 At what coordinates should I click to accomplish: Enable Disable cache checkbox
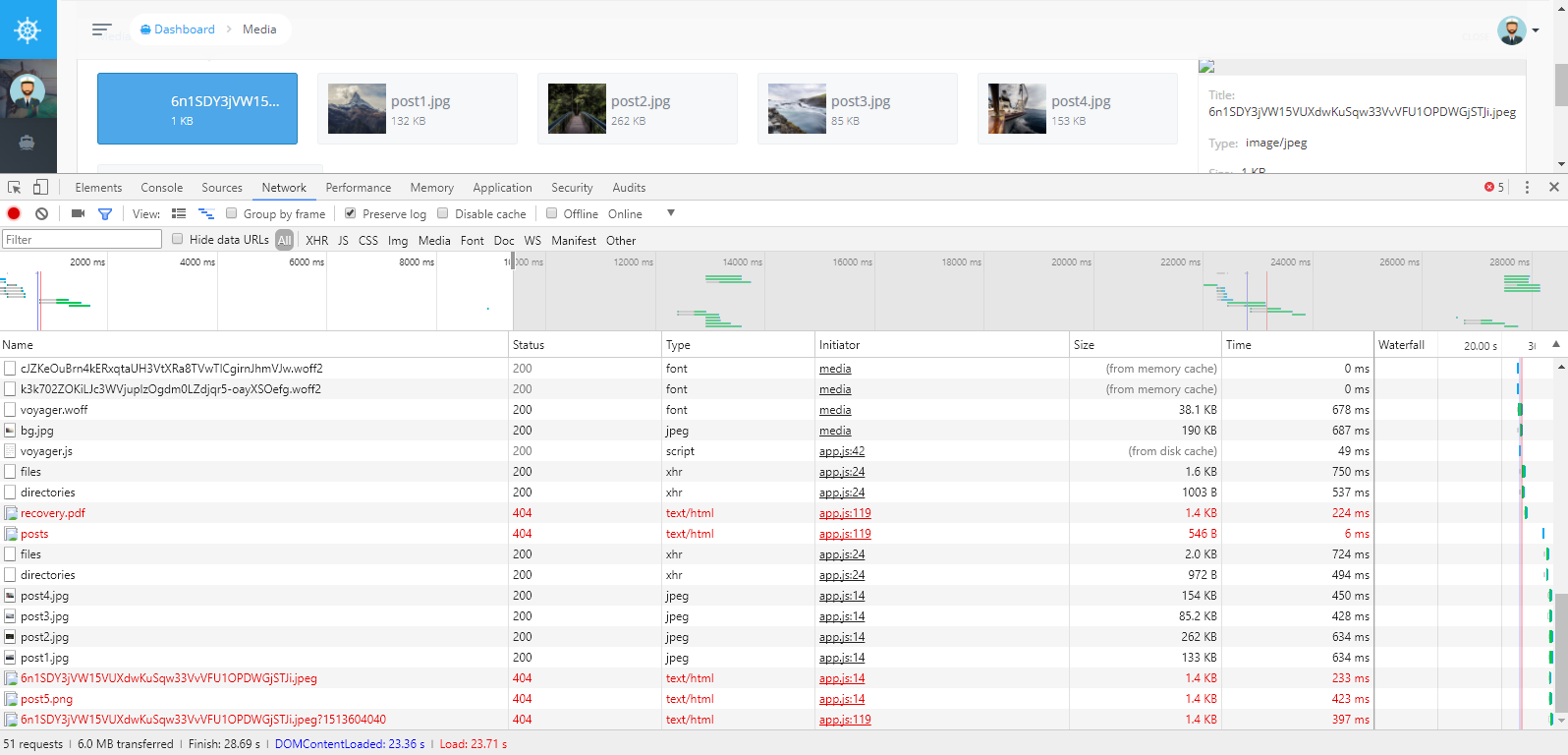point(443,213)
